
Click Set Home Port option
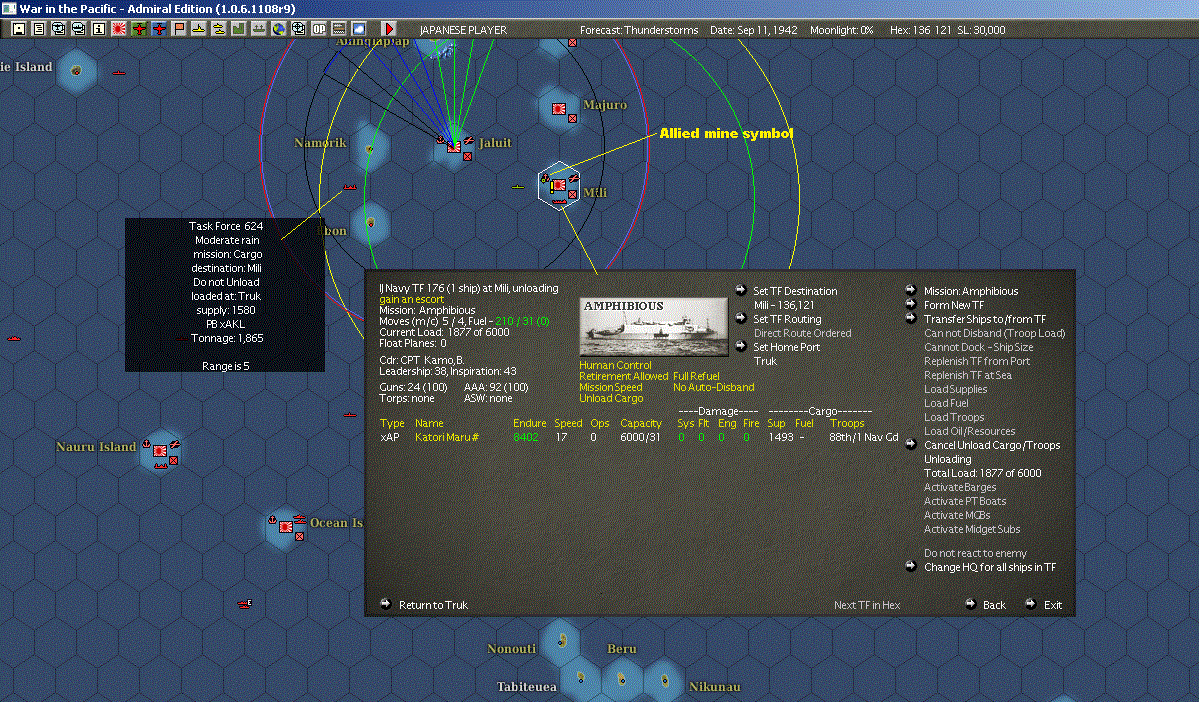(786, 346)
